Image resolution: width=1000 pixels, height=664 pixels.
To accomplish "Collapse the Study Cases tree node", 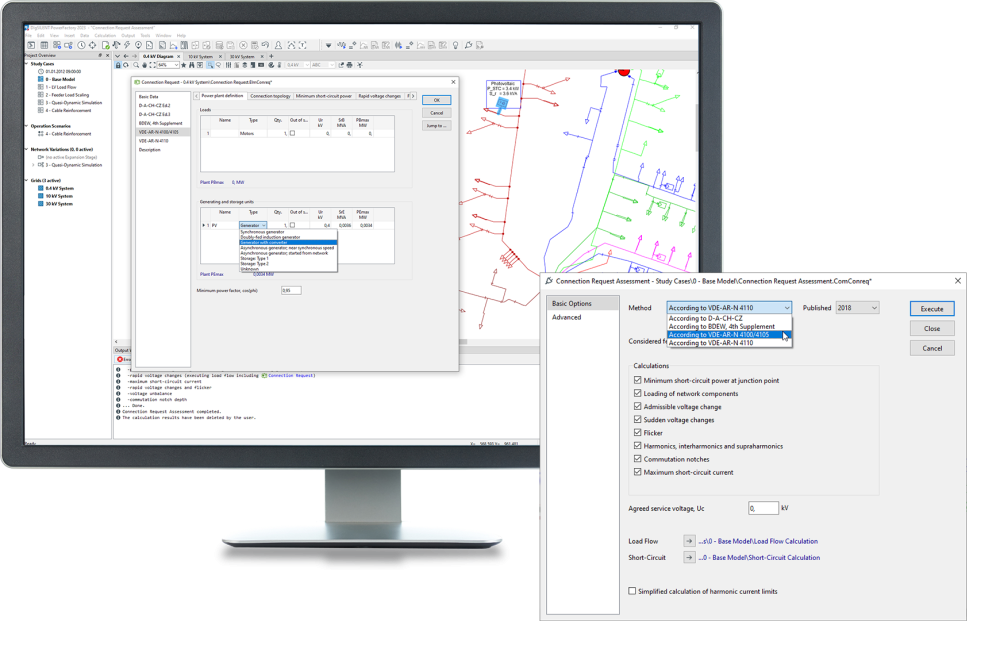I will pyautogui.click(x=27, y=64).
